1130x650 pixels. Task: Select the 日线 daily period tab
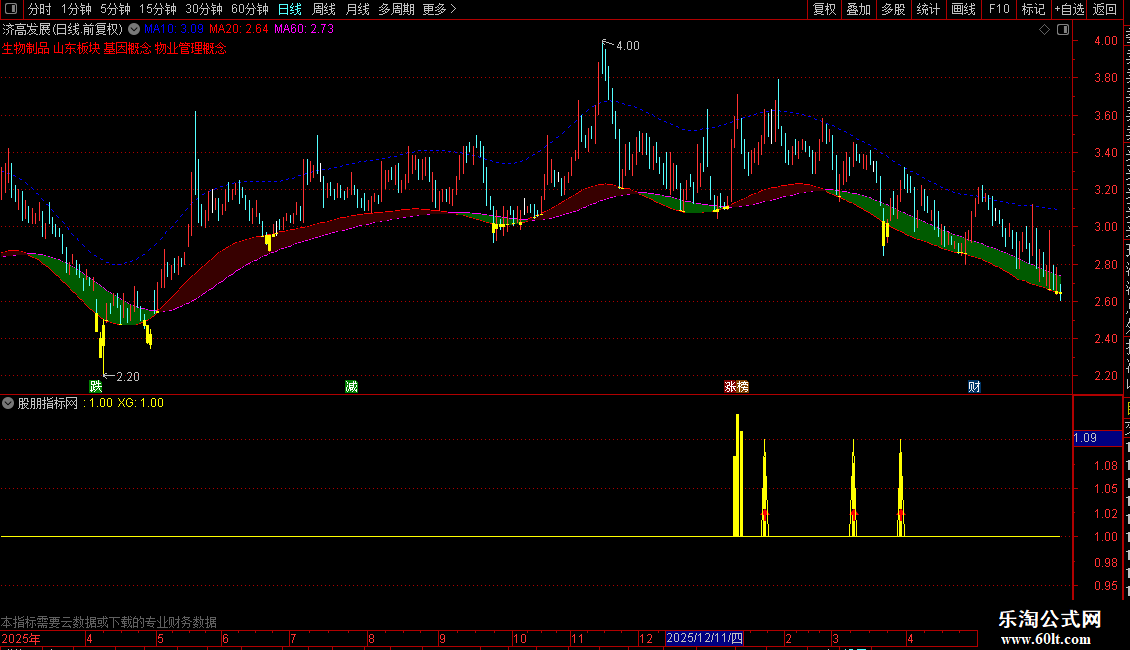[290, 9]
